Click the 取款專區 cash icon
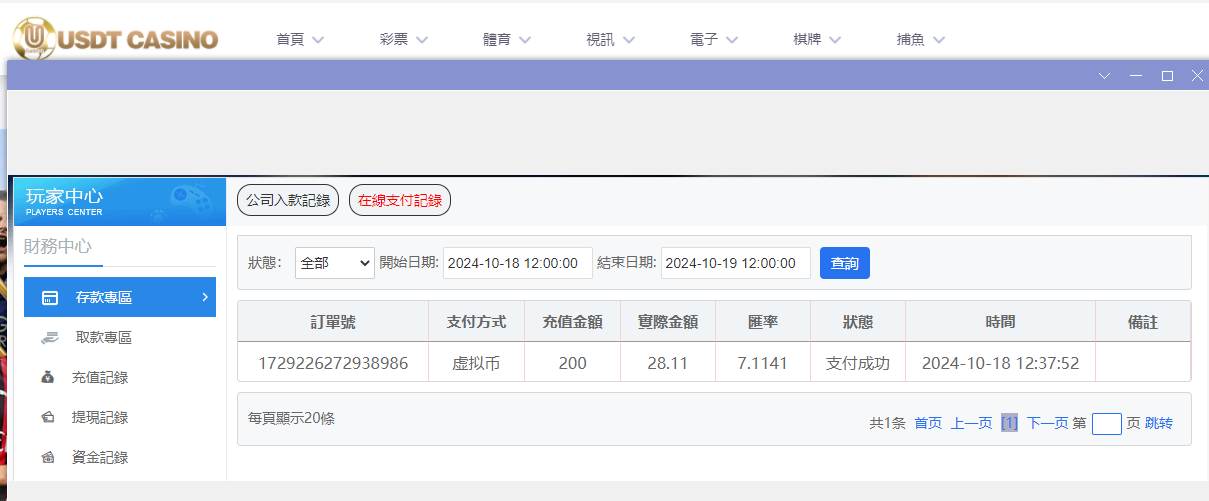Screen dimensions: 1209x501 coord(49,338)
